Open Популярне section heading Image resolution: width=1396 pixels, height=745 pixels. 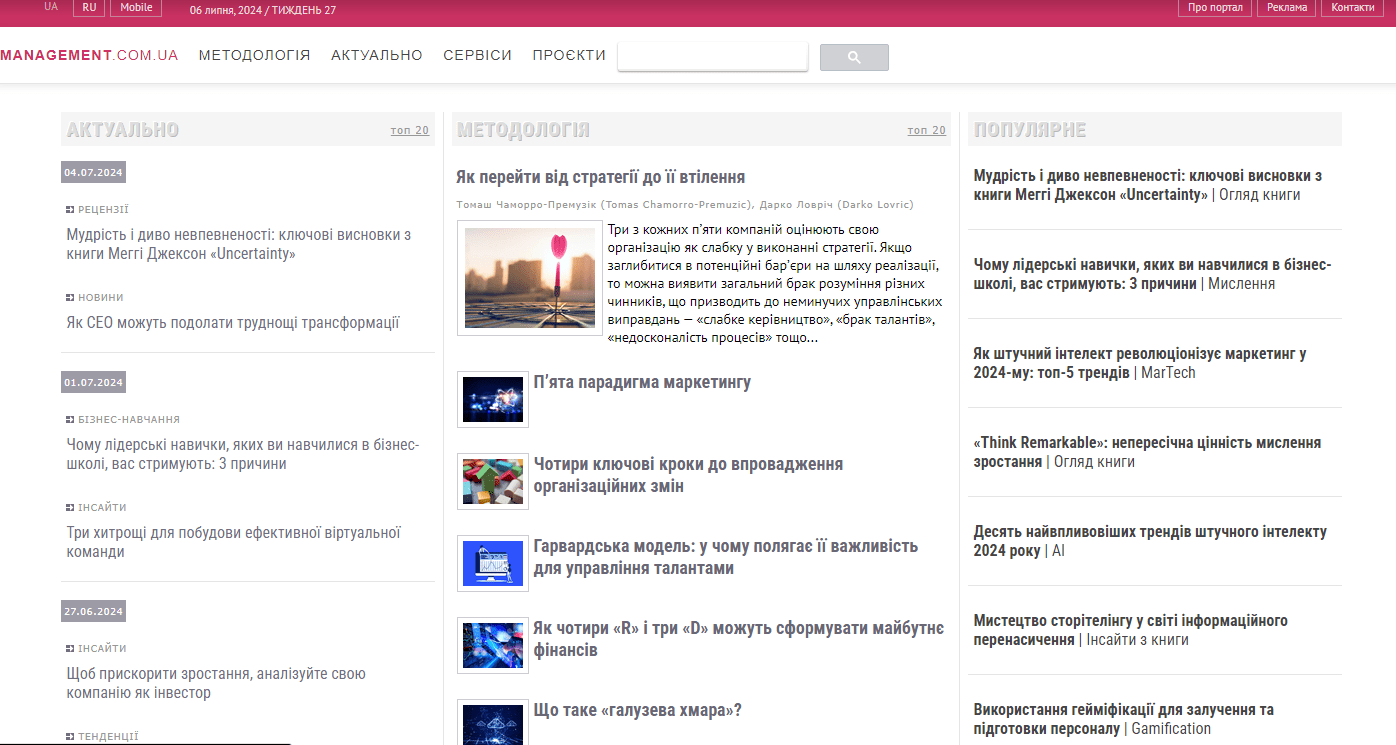tap(1030, 130)
